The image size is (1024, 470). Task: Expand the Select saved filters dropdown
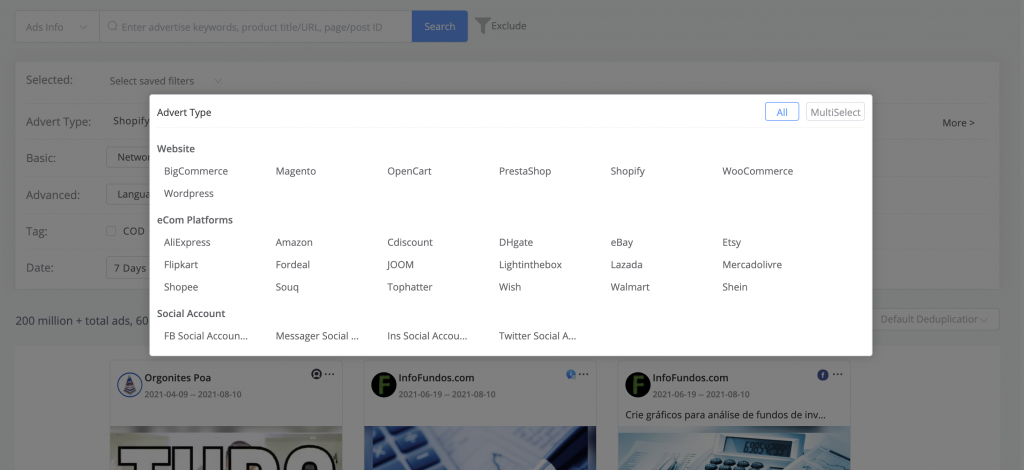coord(165,81)
